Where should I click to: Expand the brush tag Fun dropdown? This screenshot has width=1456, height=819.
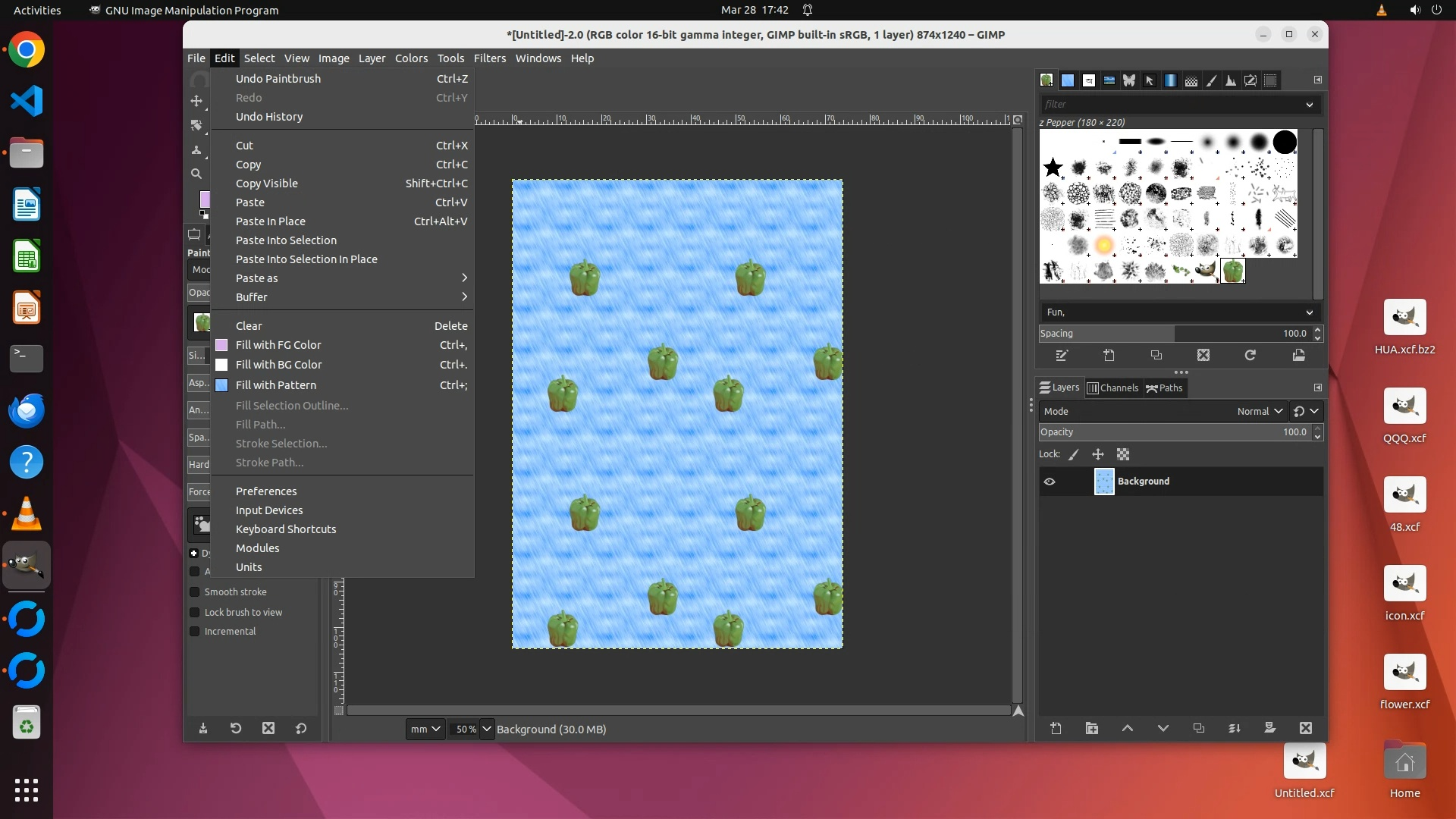point(1309,312)
